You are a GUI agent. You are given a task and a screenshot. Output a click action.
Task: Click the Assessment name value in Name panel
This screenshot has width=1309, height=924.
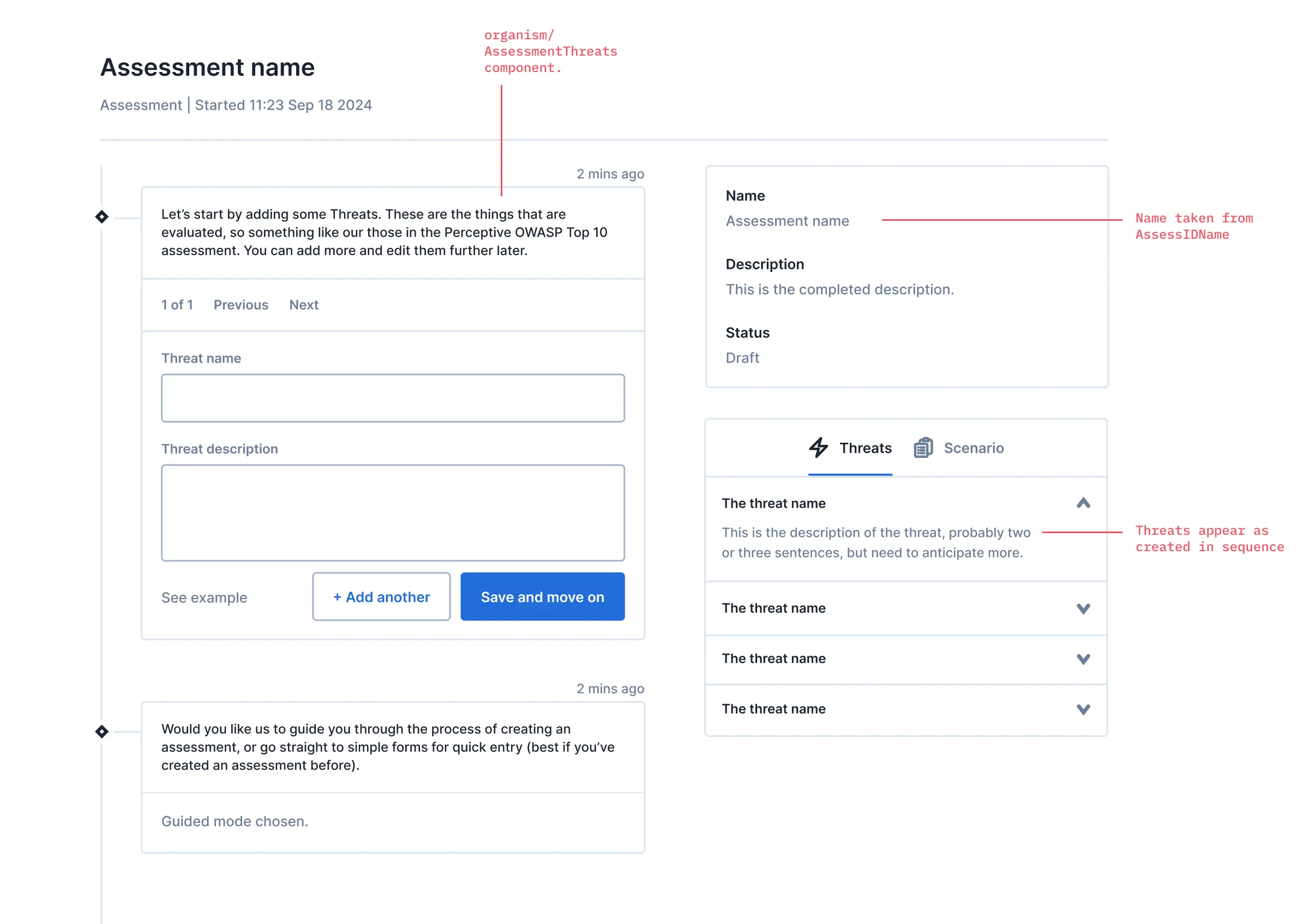pos(787,221)
